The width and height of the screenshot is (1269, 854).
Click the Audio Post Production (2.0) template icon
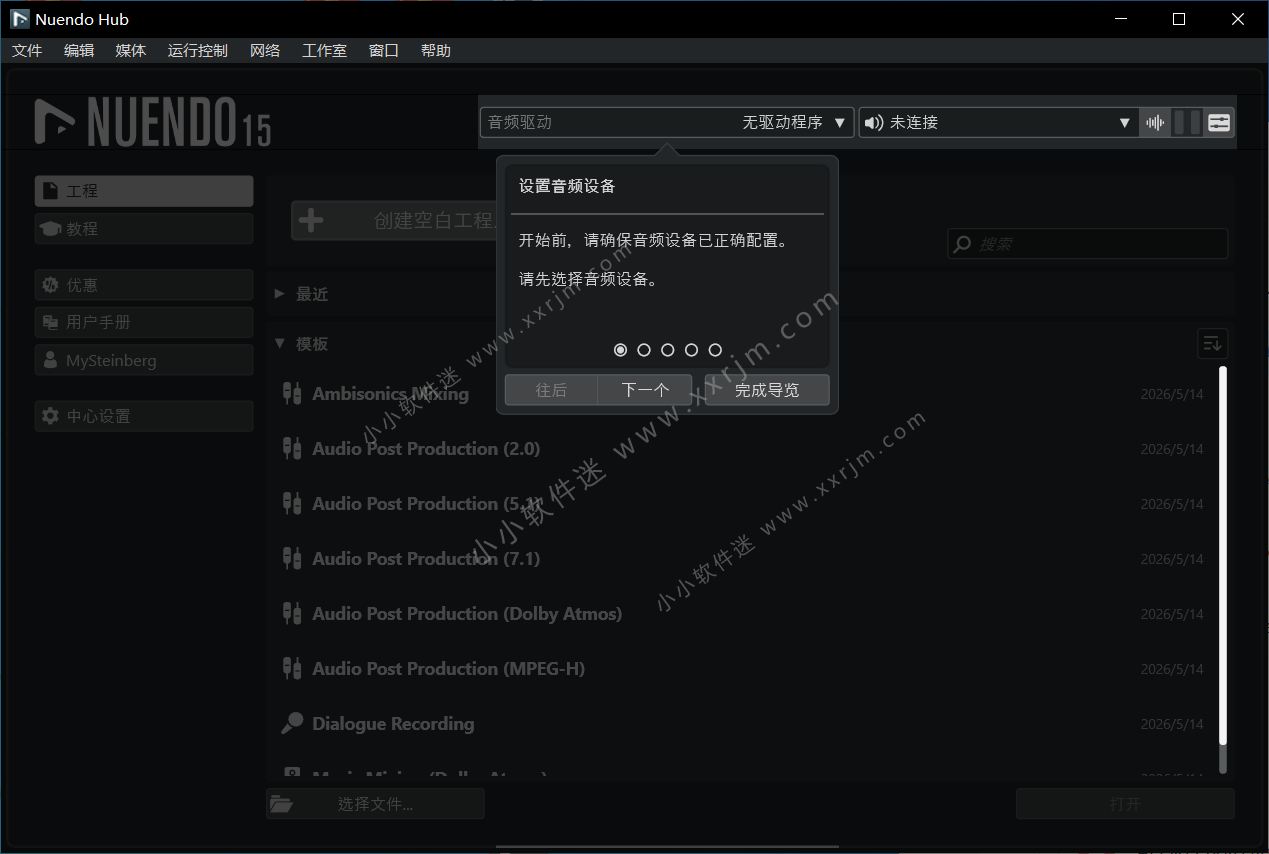pos(292,448)
